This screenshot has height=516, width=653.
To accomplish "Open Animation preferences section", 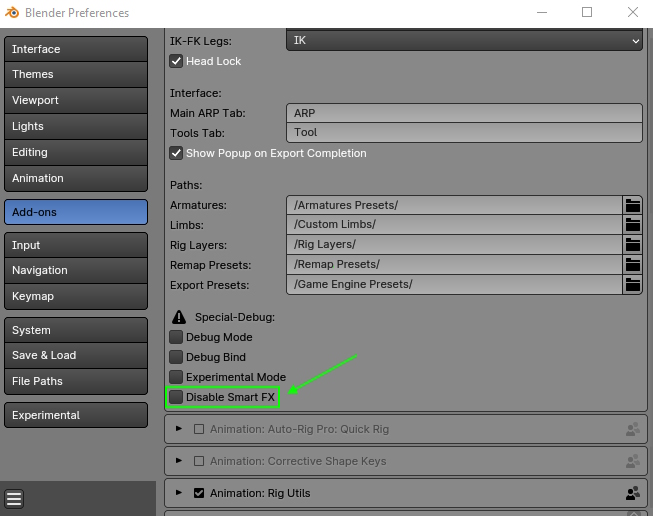I will [76, 178].
